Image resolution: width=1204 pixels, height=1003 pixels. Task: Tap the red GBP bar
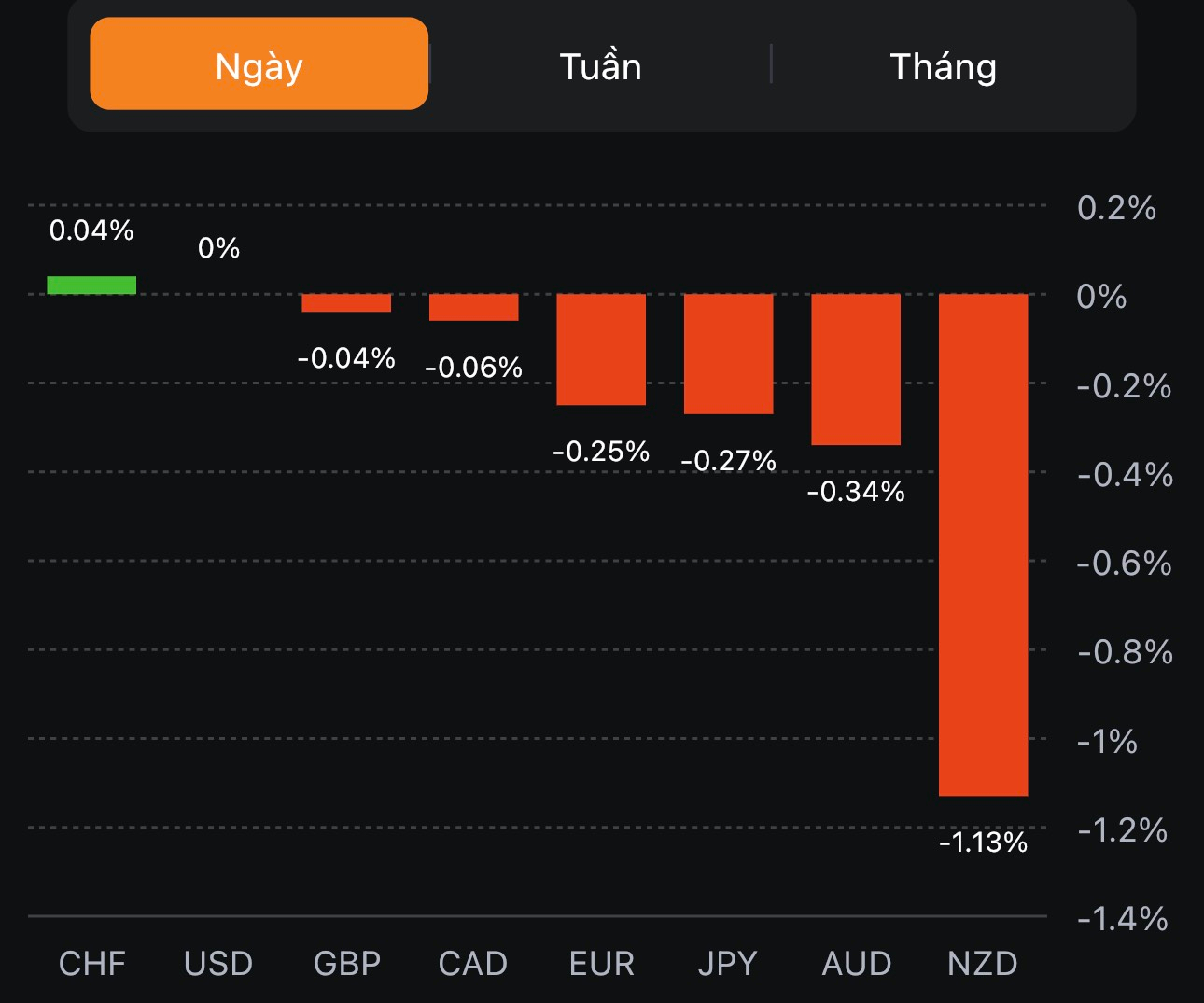(x=346, y=303)
